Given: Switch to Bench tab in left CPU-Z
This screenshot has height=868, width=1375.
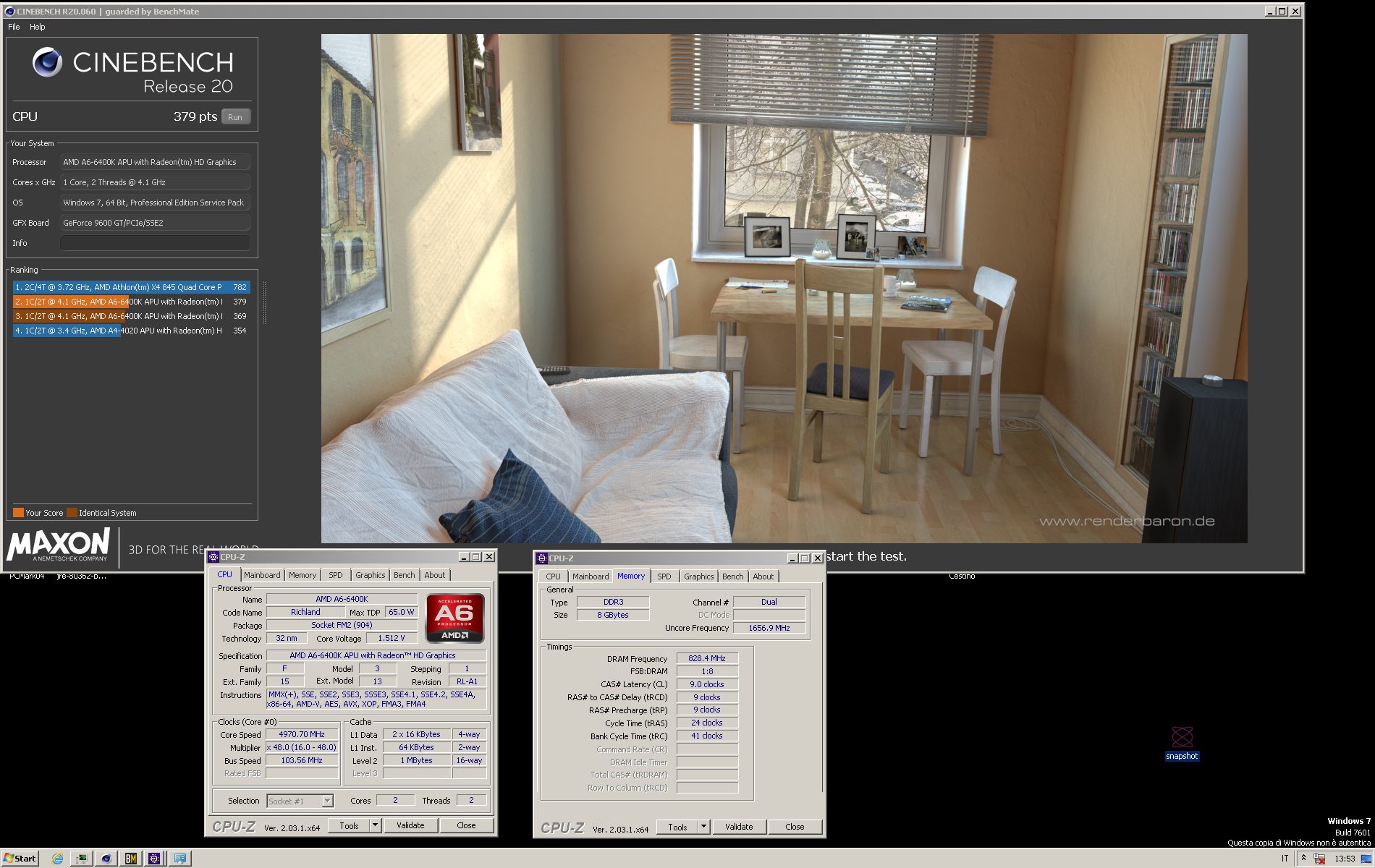Looking at the screenshot, I should tap(405, 575).
